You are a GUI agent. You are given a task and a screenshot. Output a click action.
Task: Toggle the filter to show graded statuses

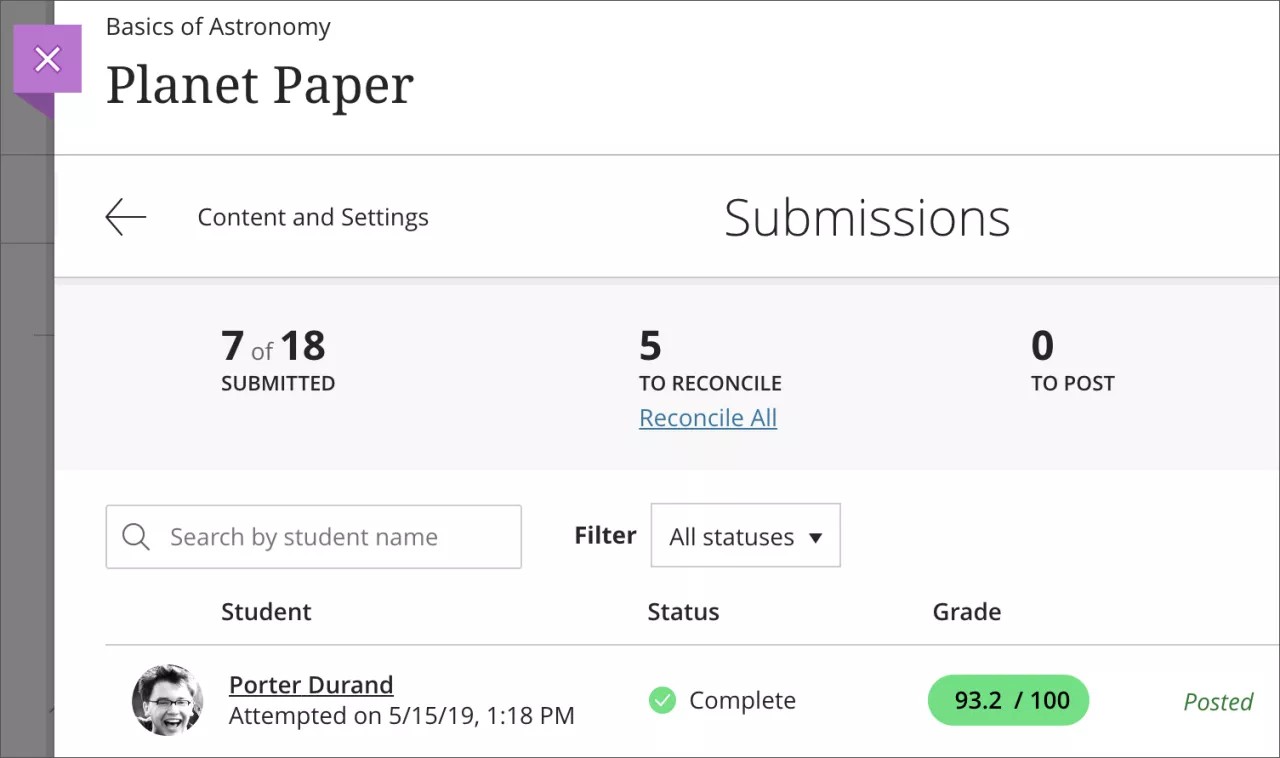point(745,535)
